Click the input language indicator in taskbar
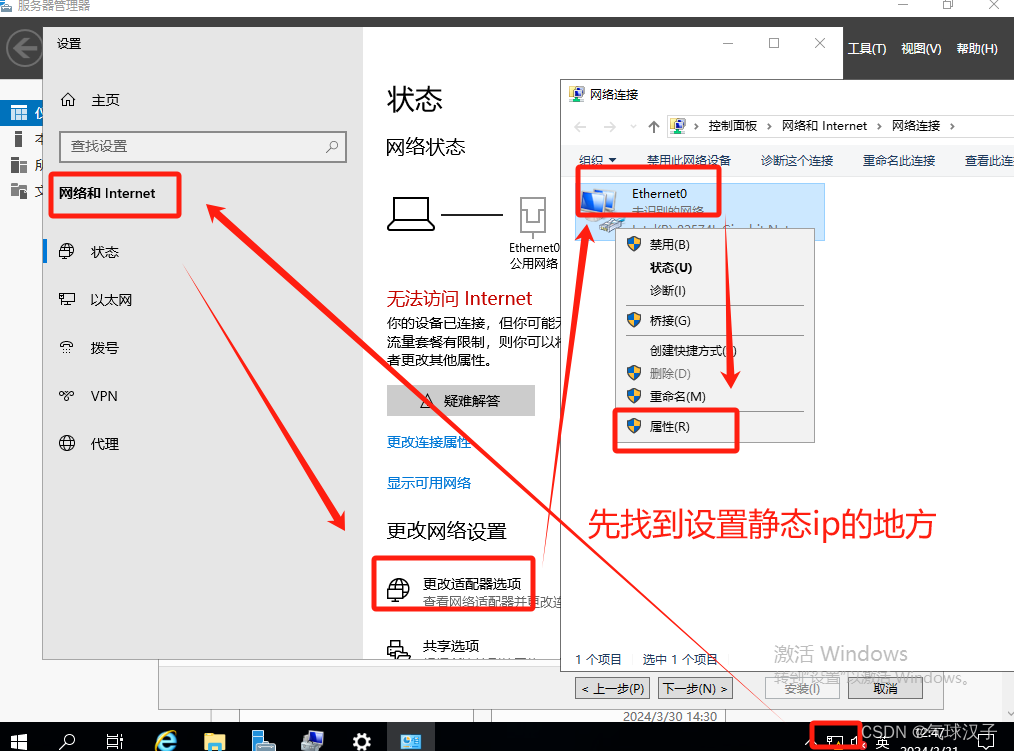The image size is (1014, 751). click(x=882, y=743)
